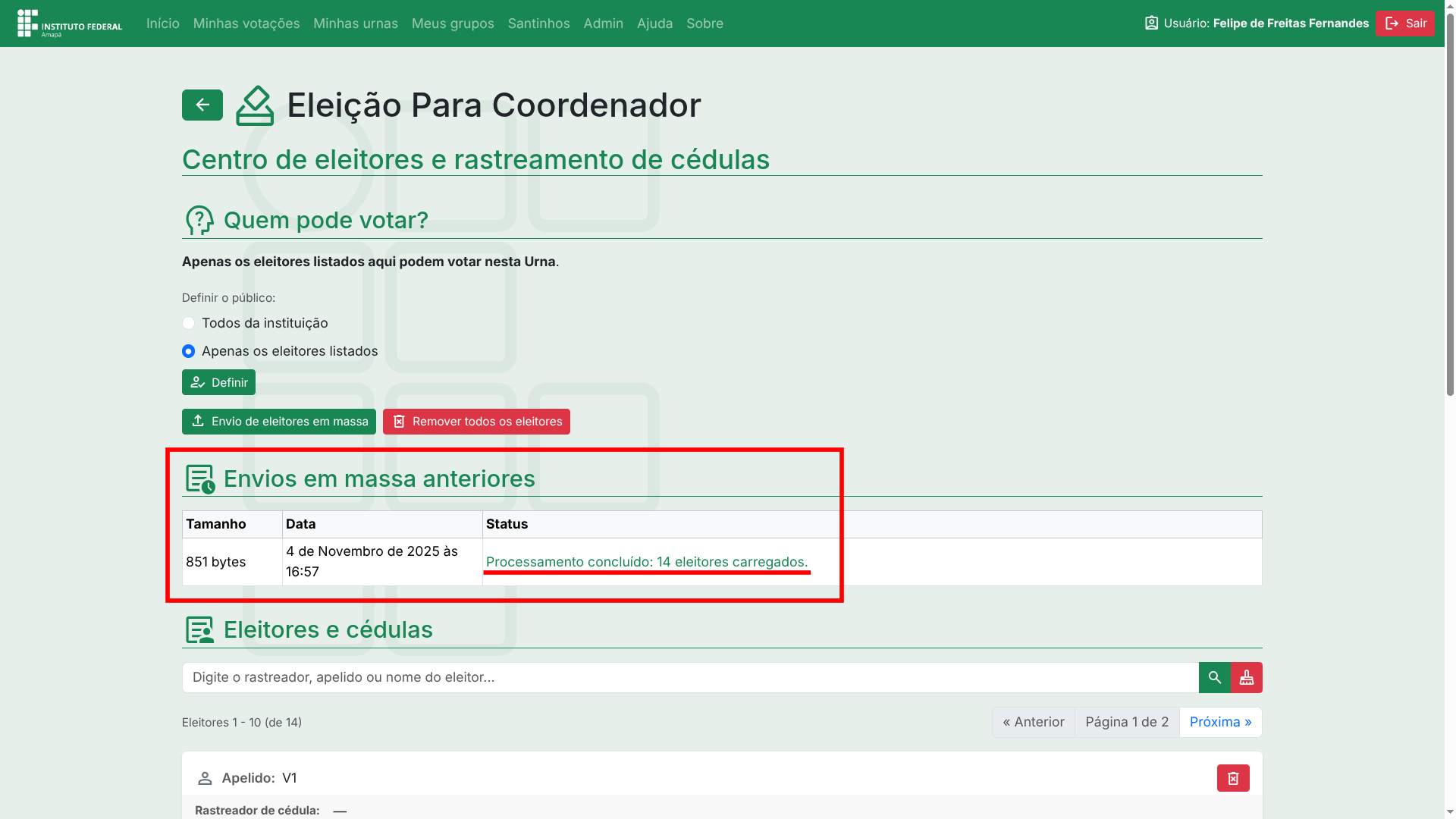Go to Admin menu item
Viewport: 1456px width, 819px height.
click(x=603, y=24)
